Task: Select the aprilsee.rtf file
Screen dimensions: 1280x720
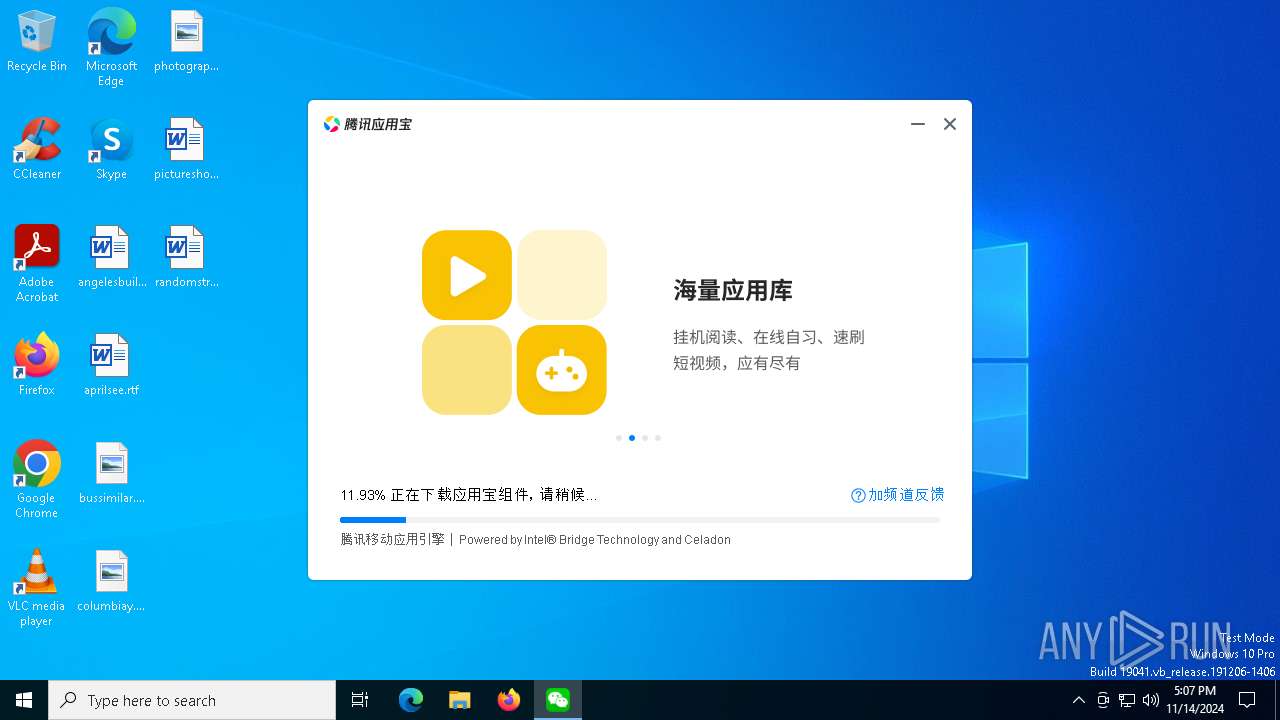Action: (x=111, y=365)
